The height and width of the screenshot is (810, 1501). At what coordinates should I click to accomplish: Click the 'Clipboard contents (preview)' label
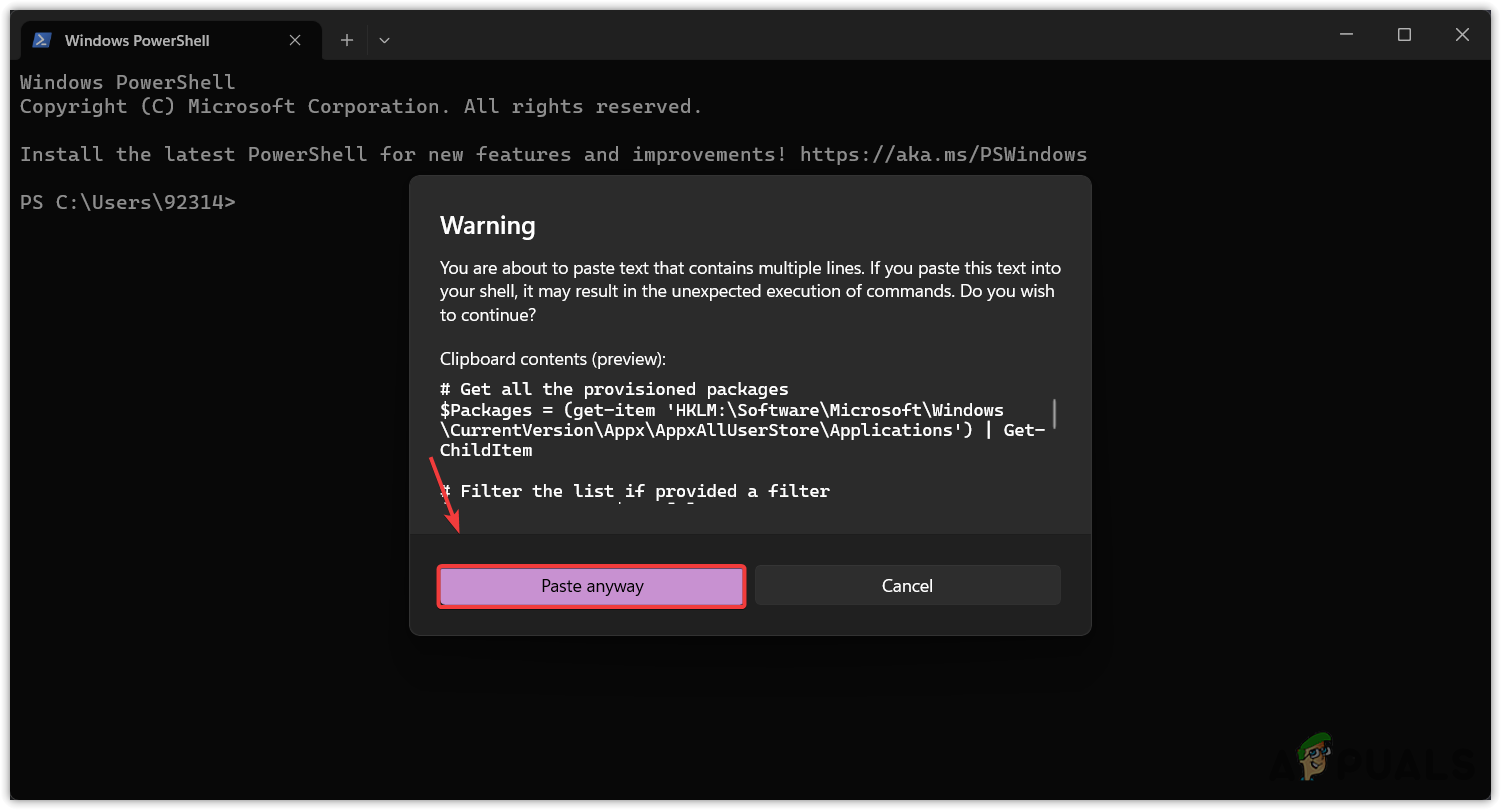pos(552,358)
